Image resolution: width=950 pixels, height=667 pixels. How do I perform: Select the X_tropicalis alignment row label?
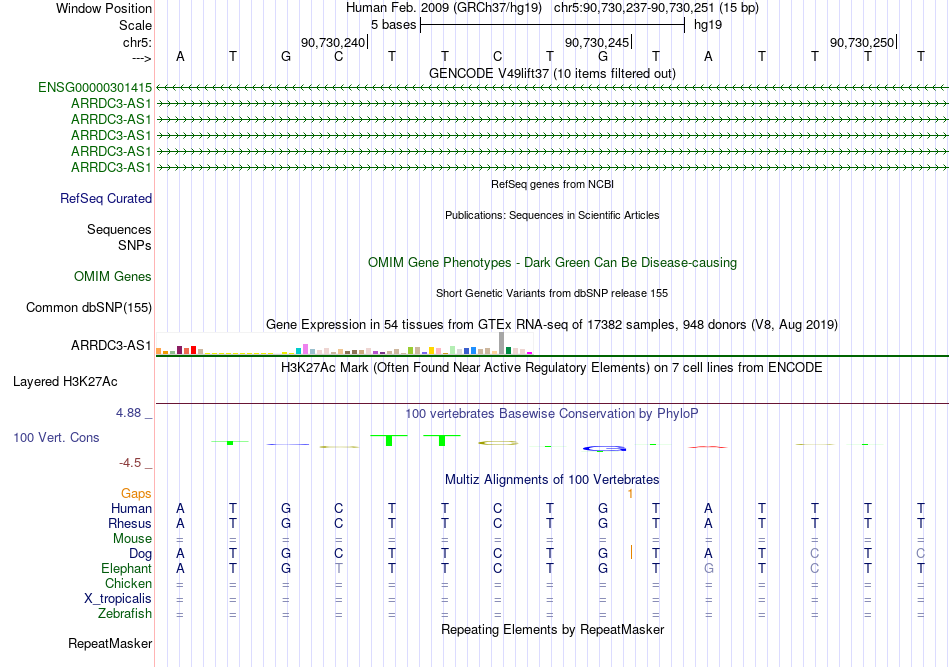118,599
